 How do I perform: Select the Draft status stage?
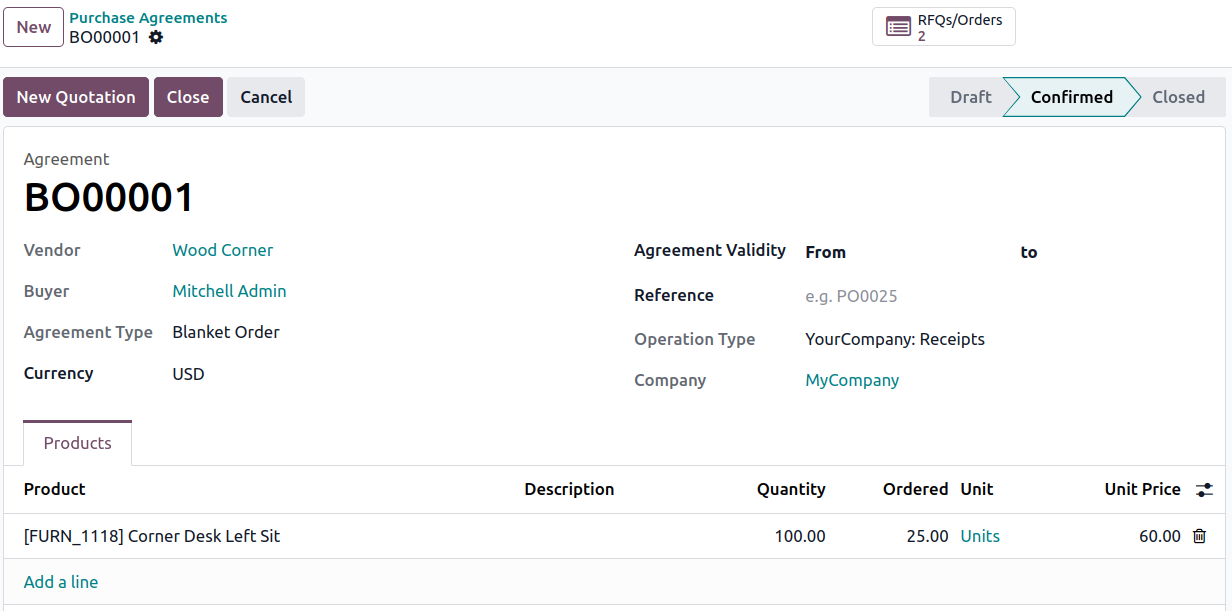970,97
